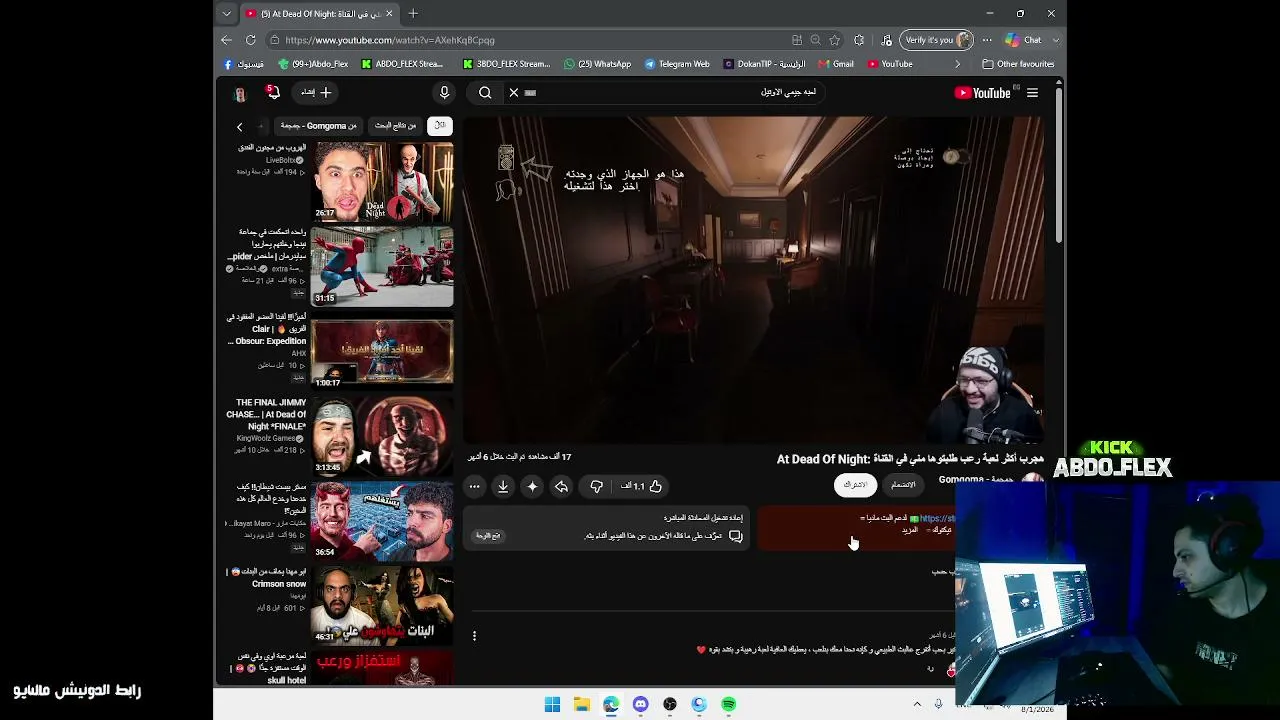Click the white Subscribe button
Viewport: 1280px width, 720px height.
click(x=855, y=485)
